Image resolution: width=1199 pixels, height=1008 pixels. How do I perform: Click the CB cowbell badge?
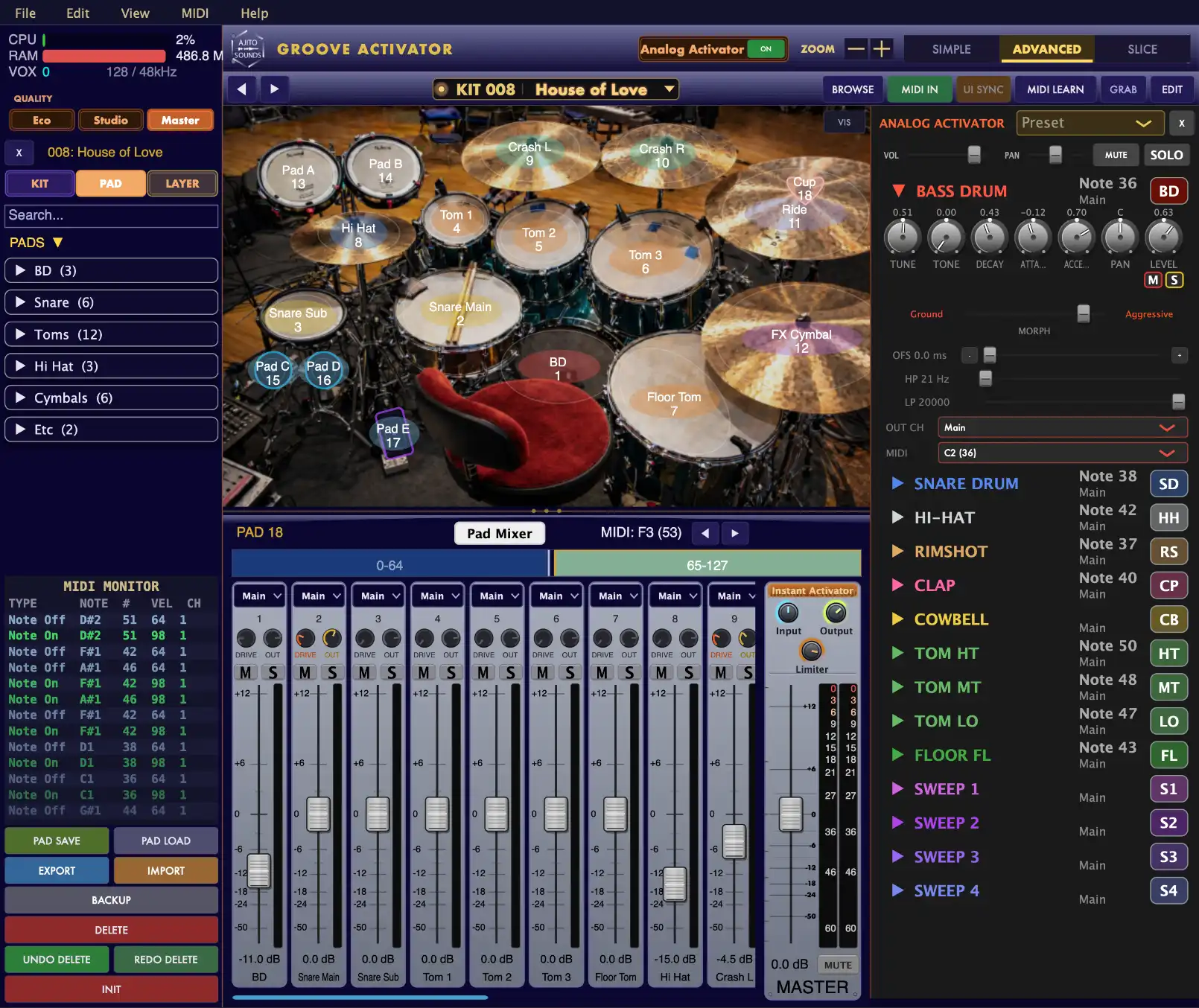pyautogui.click(x=1168, y=619)
